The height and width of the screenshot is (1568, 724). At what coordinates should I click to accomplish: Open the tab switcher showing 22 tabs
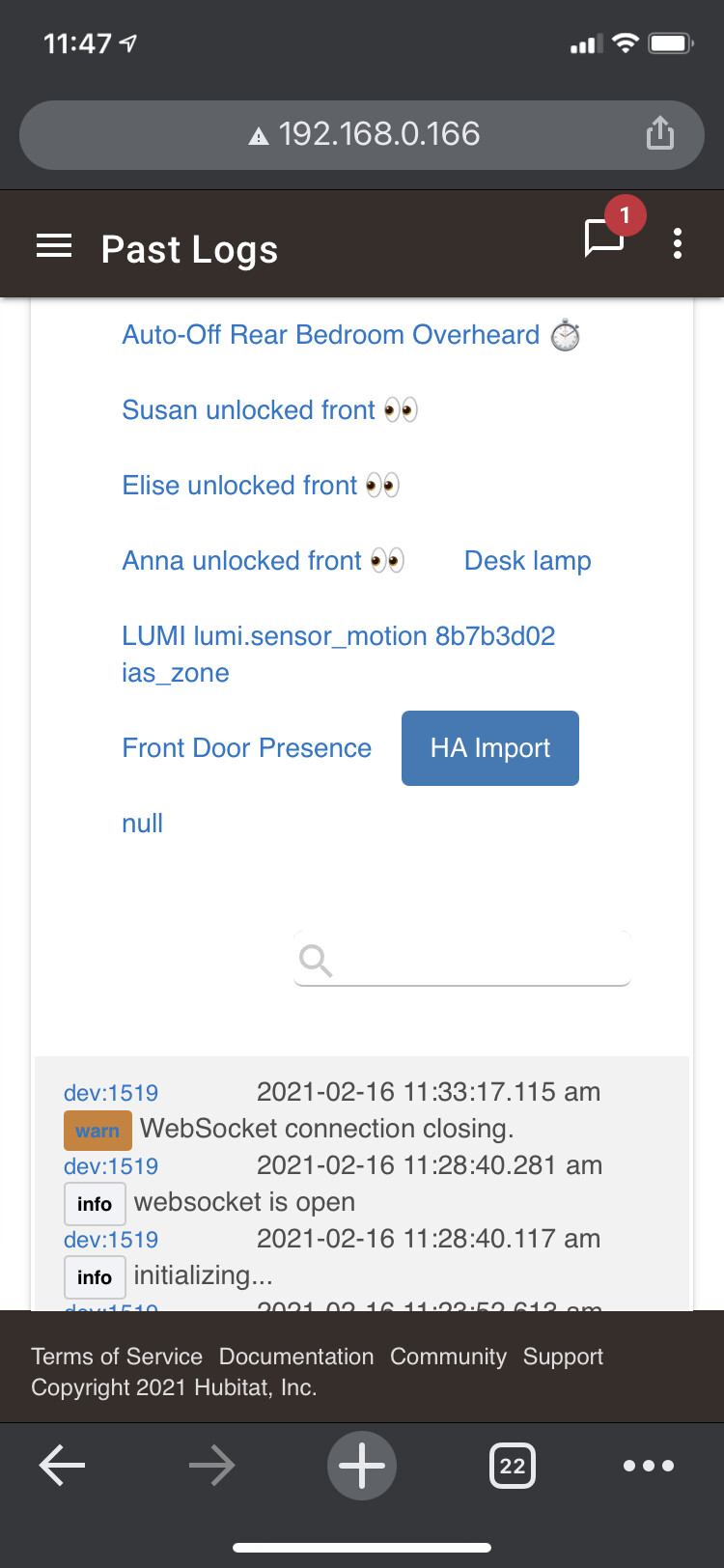(x=512, y=1466)
